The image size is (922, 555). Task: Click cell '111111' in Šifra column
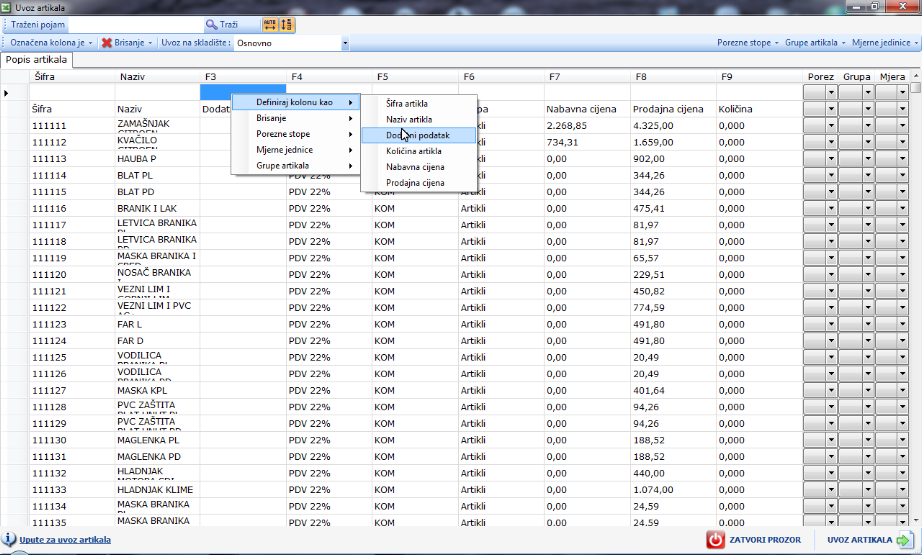[72, 126]
